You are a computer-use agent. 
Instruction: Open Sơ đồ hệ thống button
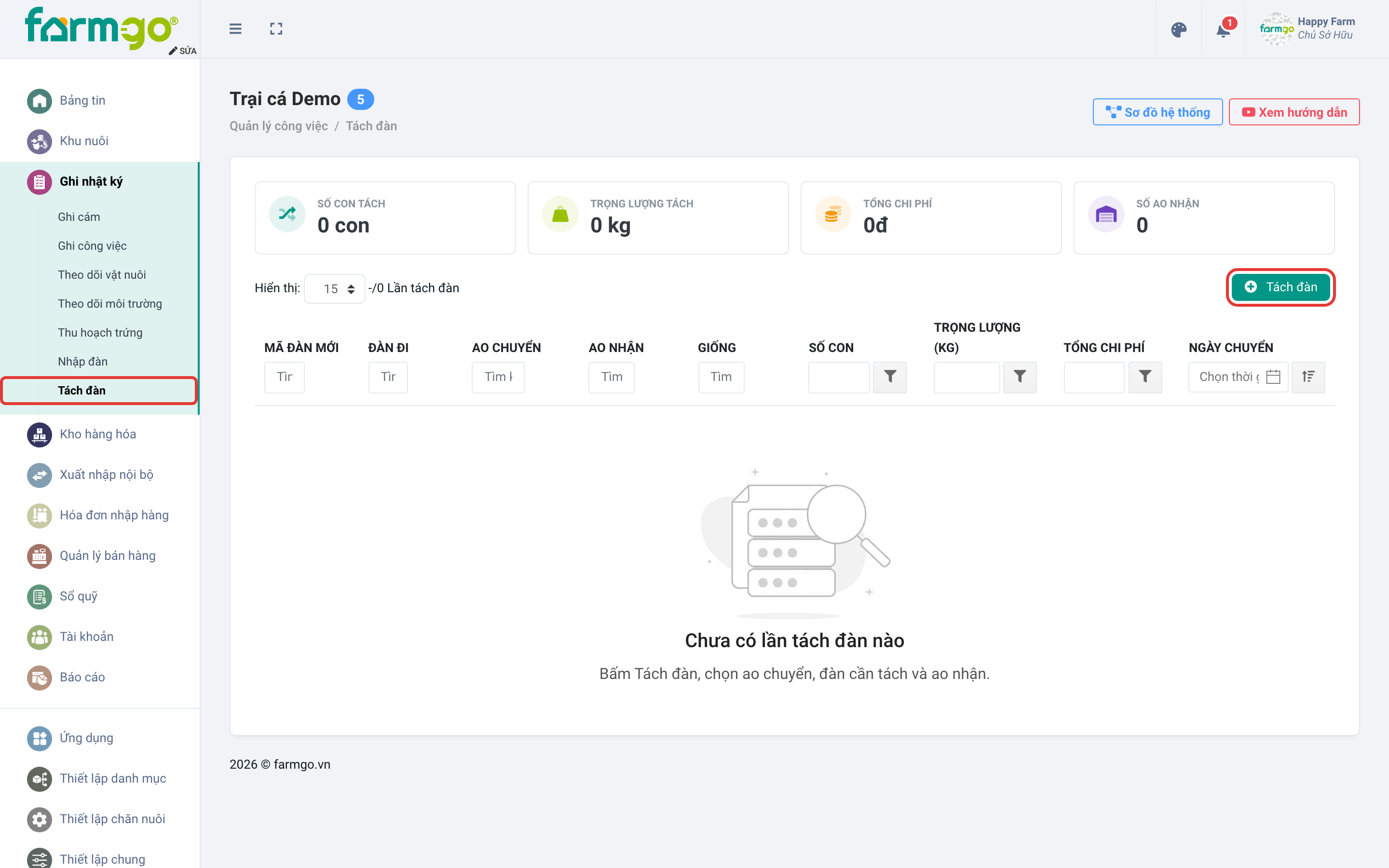point(1157,112)
